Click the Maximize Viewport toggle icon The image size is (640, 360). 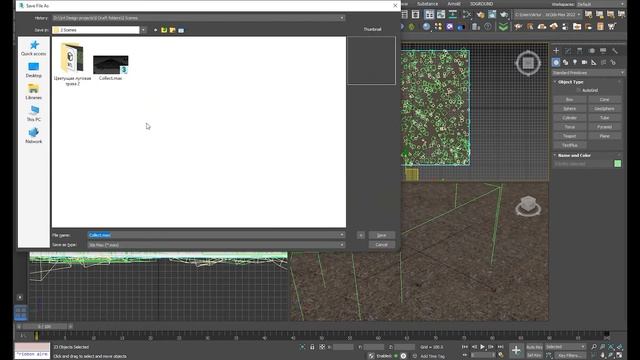[x=620, y=356]
